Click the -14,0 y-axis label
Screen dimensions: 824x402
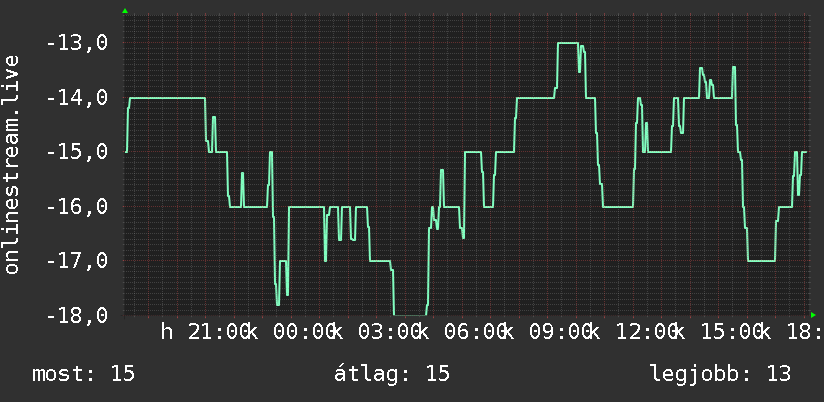(77, 98)
